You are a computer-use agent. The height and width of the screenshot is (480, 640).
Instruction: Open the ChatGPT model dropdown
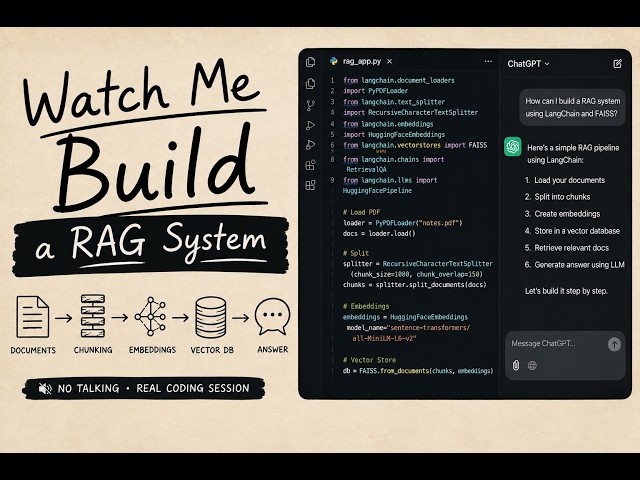pos(528,64)
